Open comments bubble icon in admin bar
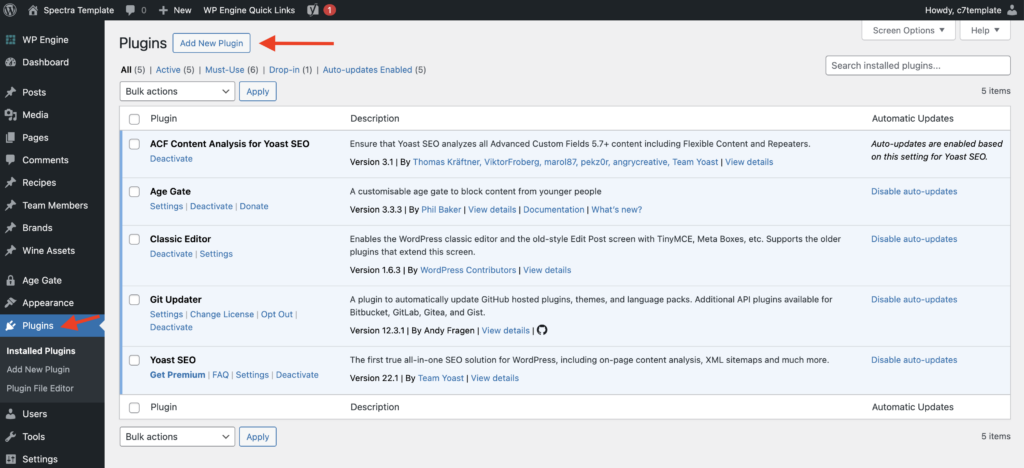1024x468 pixels. tap(130, 10)
